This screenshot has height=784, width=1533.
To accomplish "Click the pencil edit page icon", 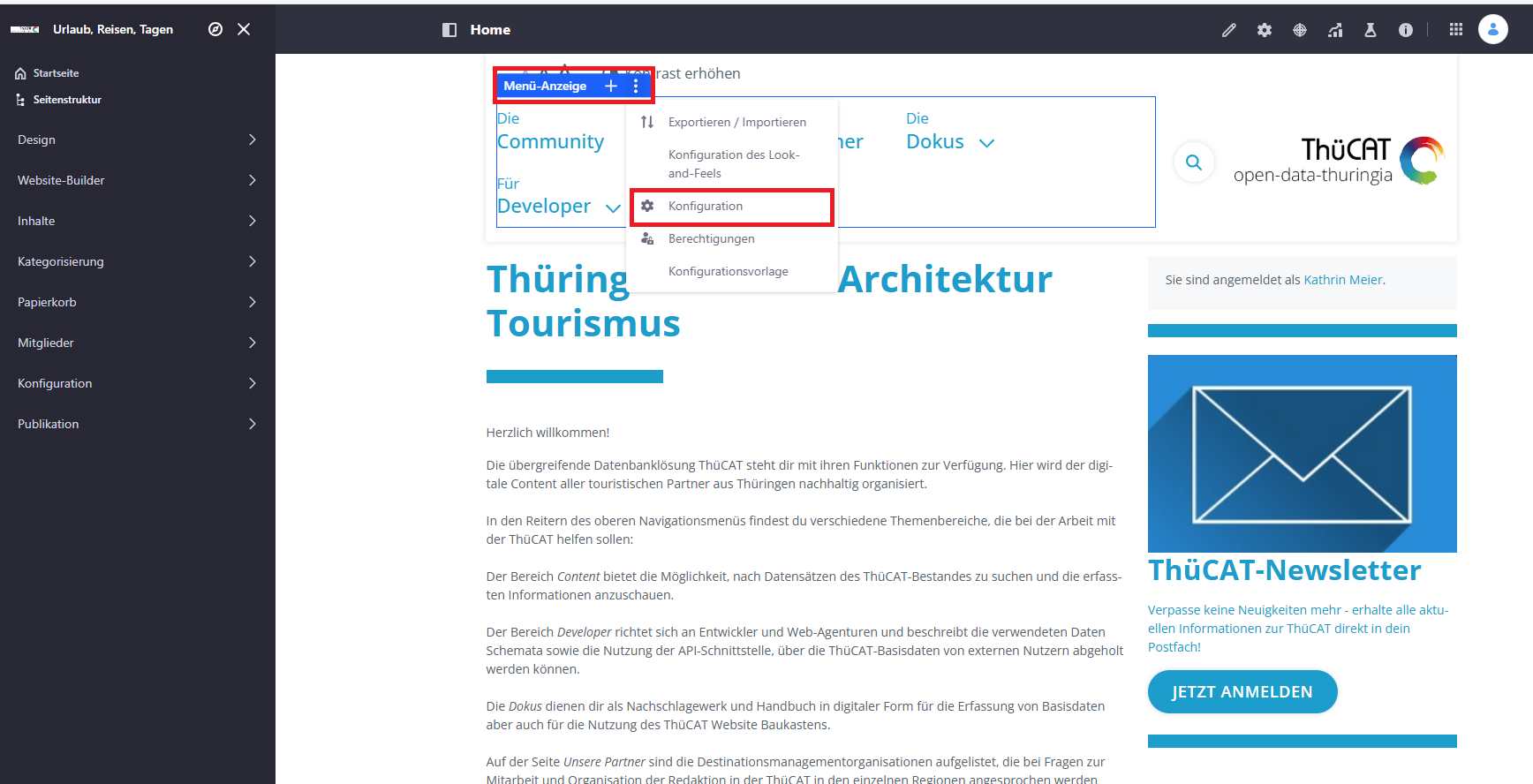I will tap(1228, 30).
